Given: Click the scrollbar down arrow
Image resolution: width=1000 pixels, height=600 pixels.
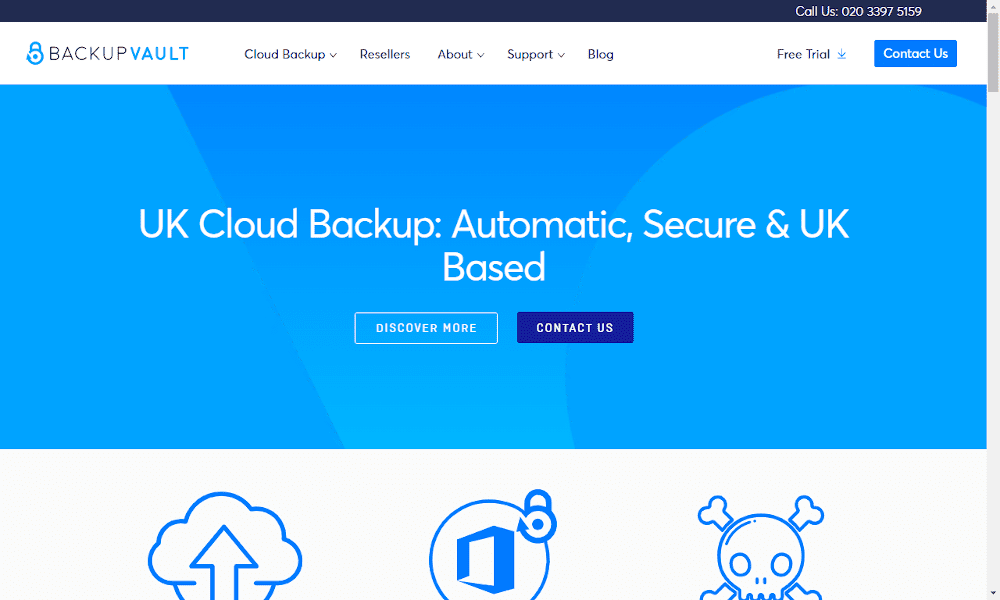Looking at the screenshot, I should point(993,594).
